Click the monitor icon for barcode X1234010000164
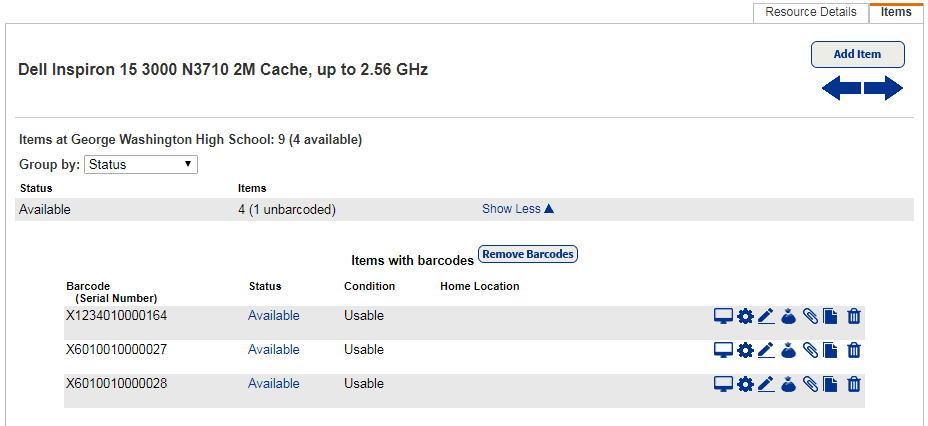The image size is (928, 426). click(x=722, y=317)
